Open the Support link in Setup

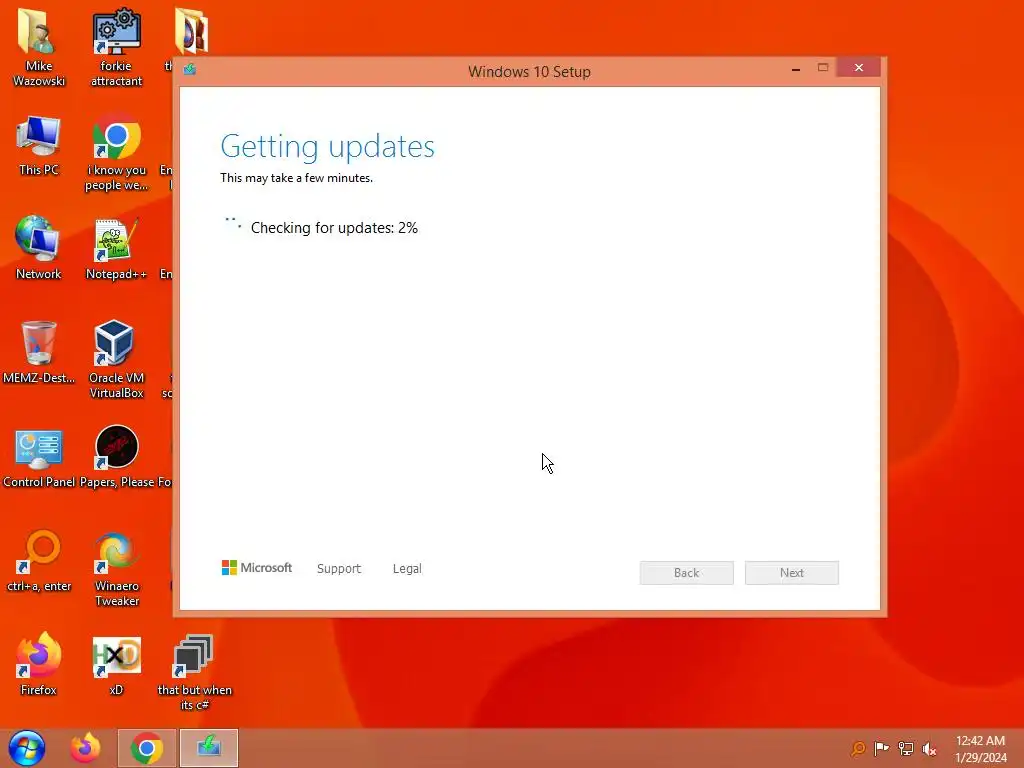[x=339, y=569]
